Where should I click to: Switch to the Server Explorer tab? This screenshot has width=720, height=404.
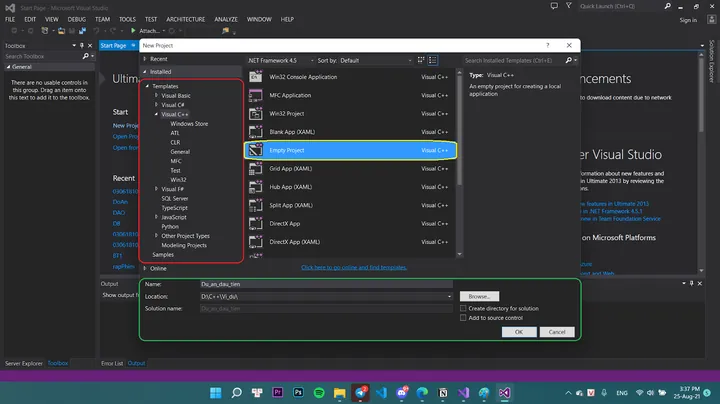point(24,363)
